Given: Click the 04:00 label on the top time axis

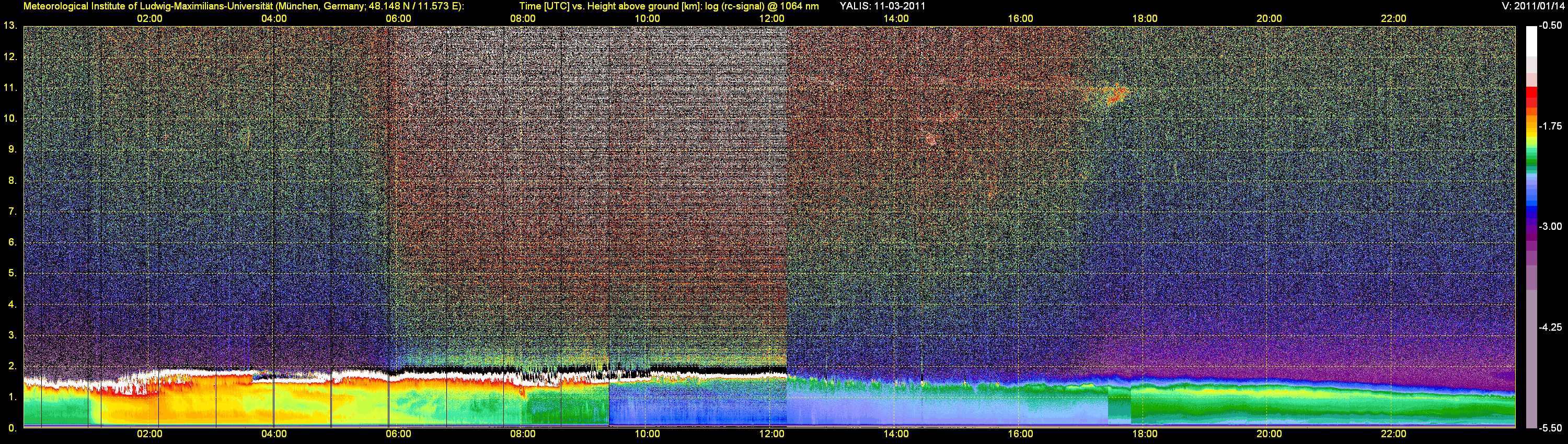Looking at the screenshot, I should point(274,18).
